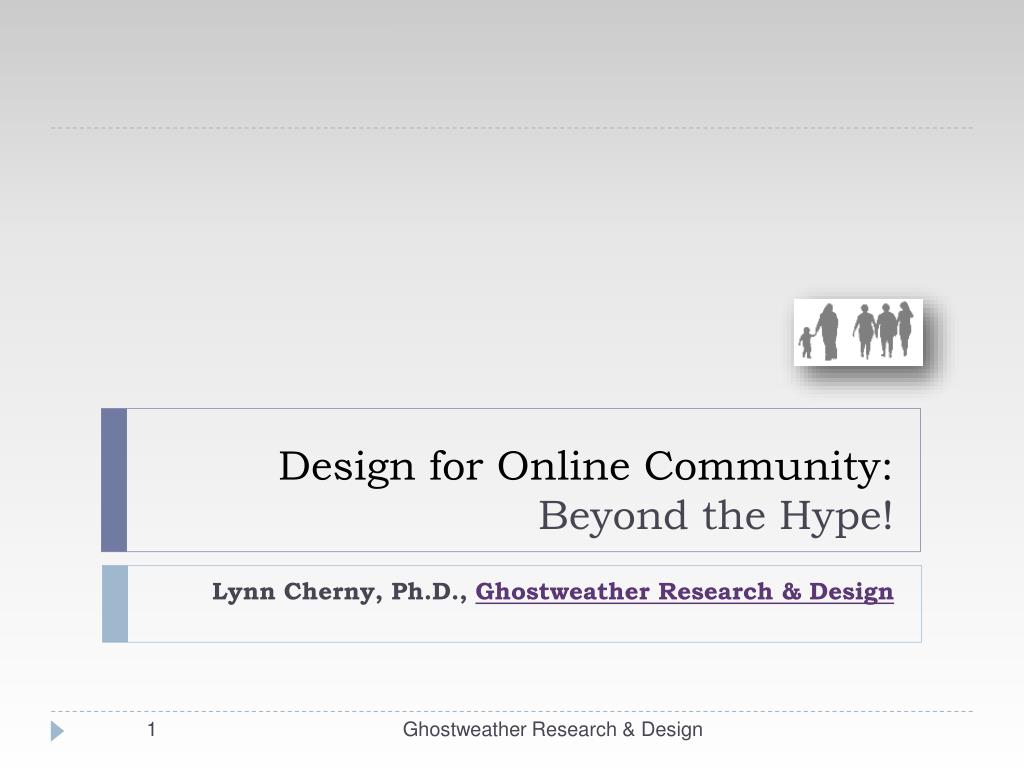
Task: Click footer text 'Ghostweather Research & Design'
Action: point(552,729)
